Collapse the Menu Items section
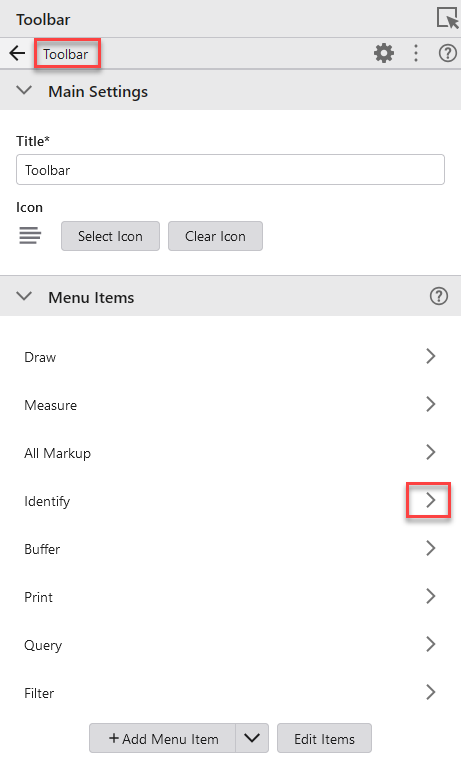 pyautogui.click(x=24, y=296)
